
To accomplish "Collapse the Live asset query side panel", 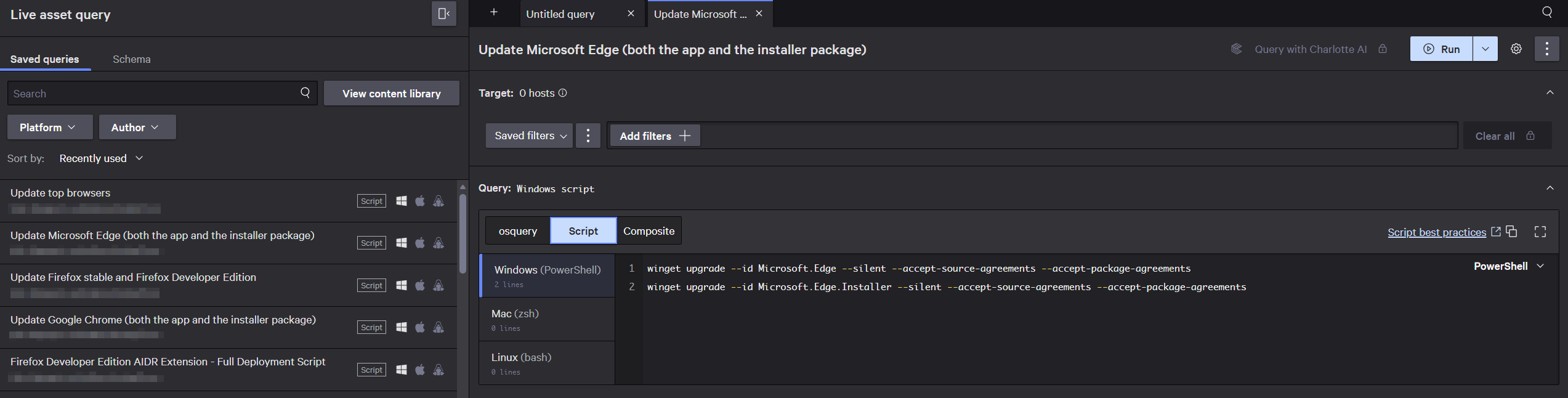I will point(443,14).
